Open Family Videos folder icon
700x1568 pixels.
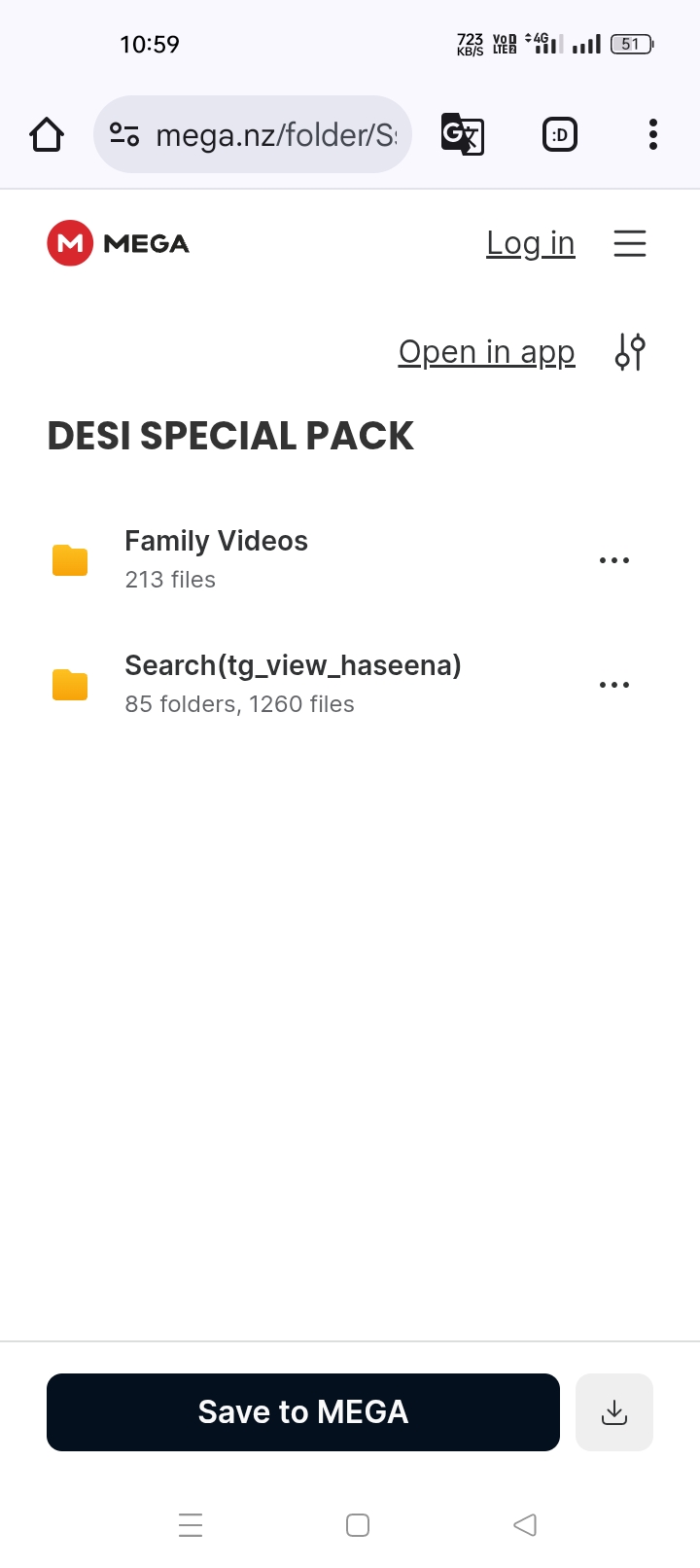[70, 560]
